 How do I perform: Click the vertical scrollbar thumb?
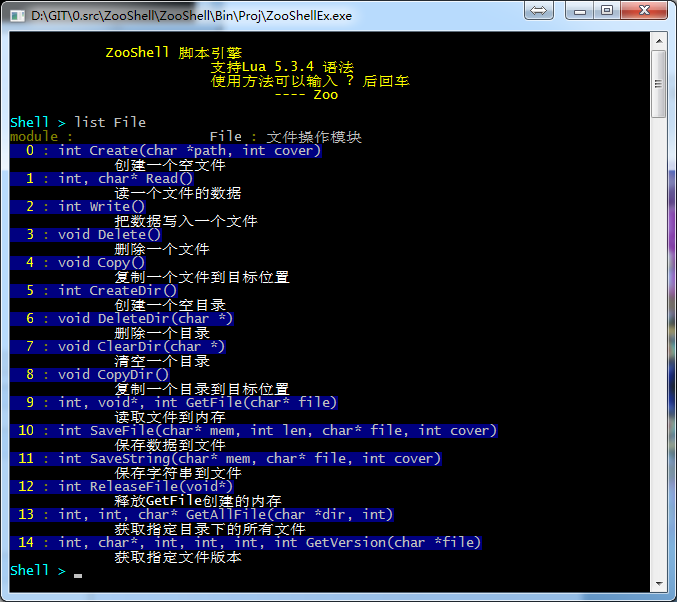click(659, 84)
